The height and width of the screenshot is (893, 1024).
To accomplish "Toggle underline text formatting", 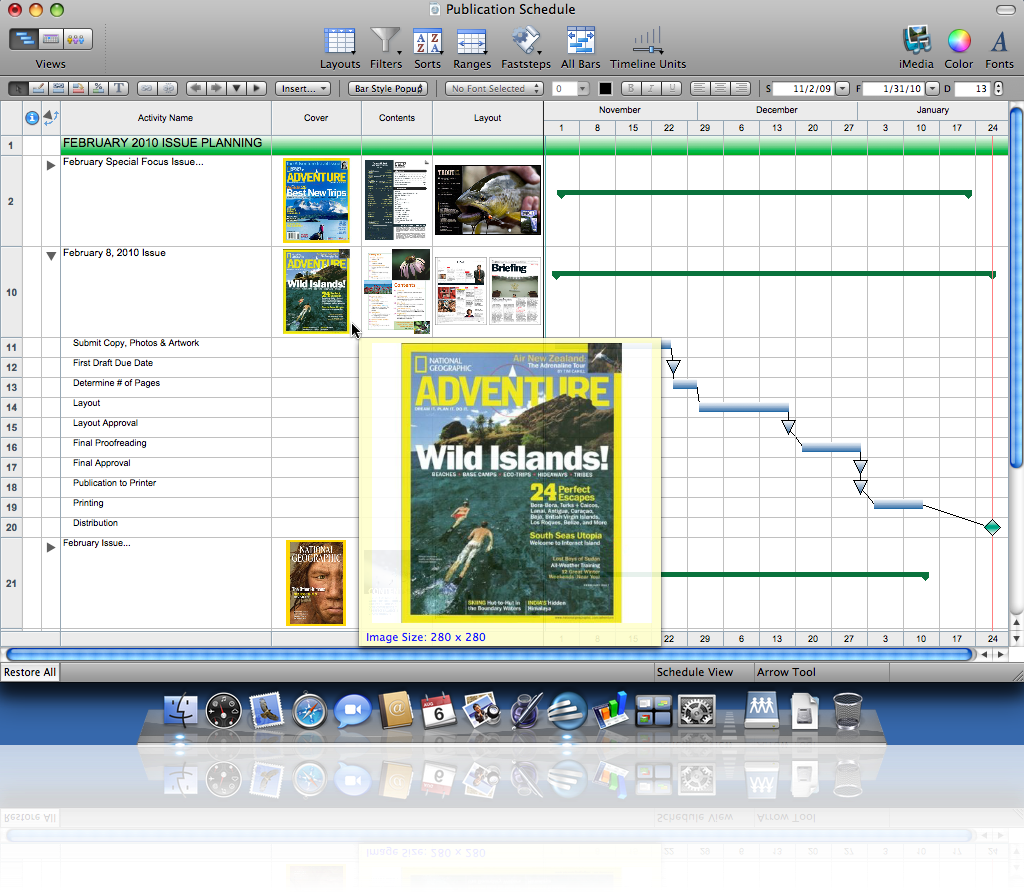I will click(x=673, y=88).
